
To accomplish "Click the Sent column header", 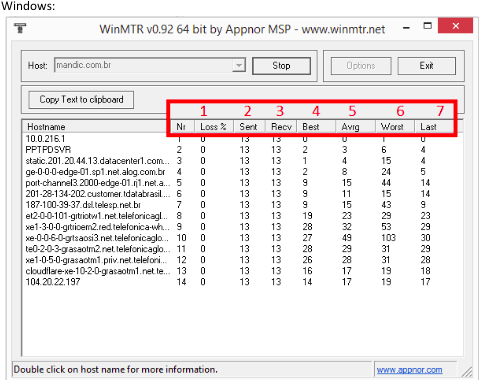I will [x=249, y=127].
